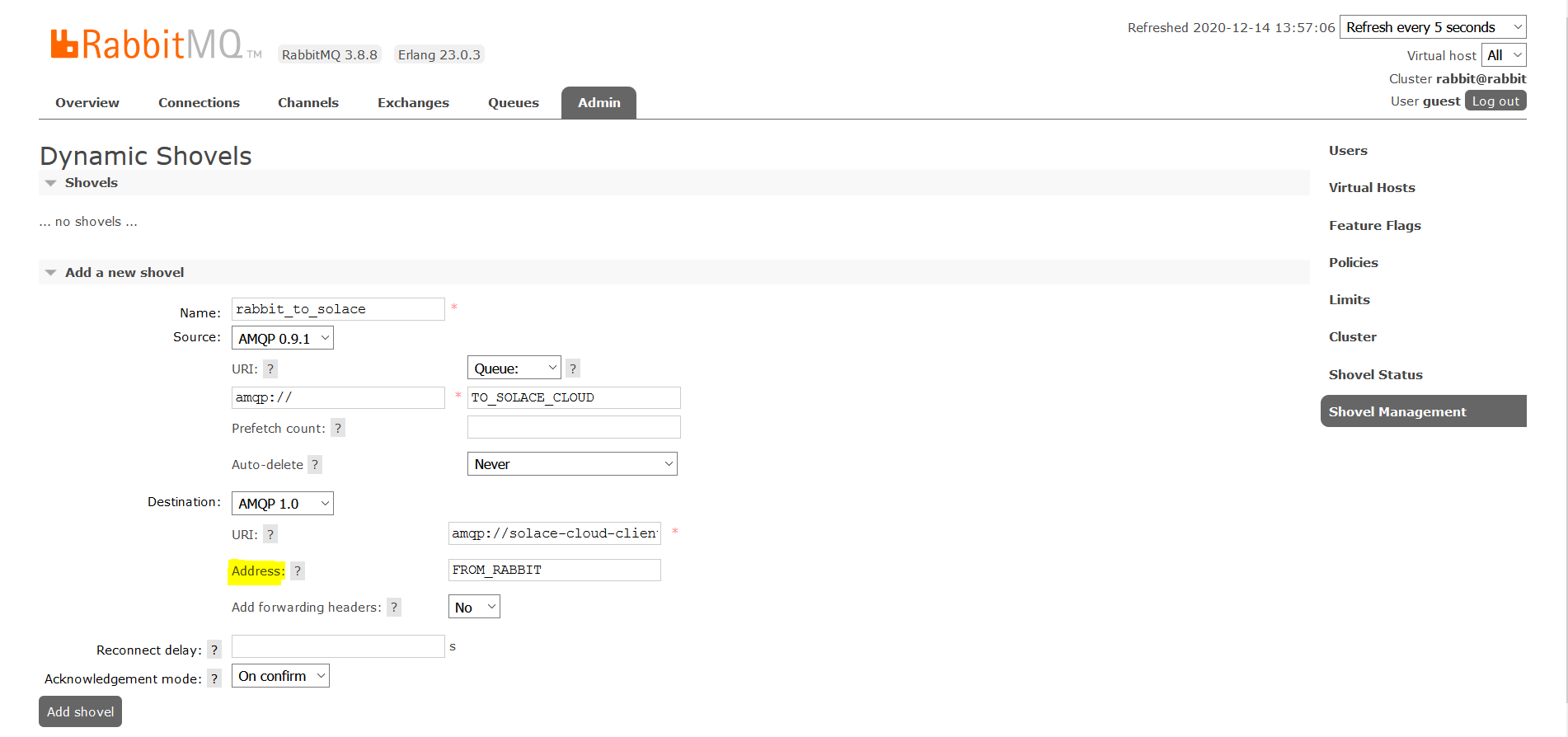
Task: Collapse the Add a new shovel section
Action: click(124, 273)
